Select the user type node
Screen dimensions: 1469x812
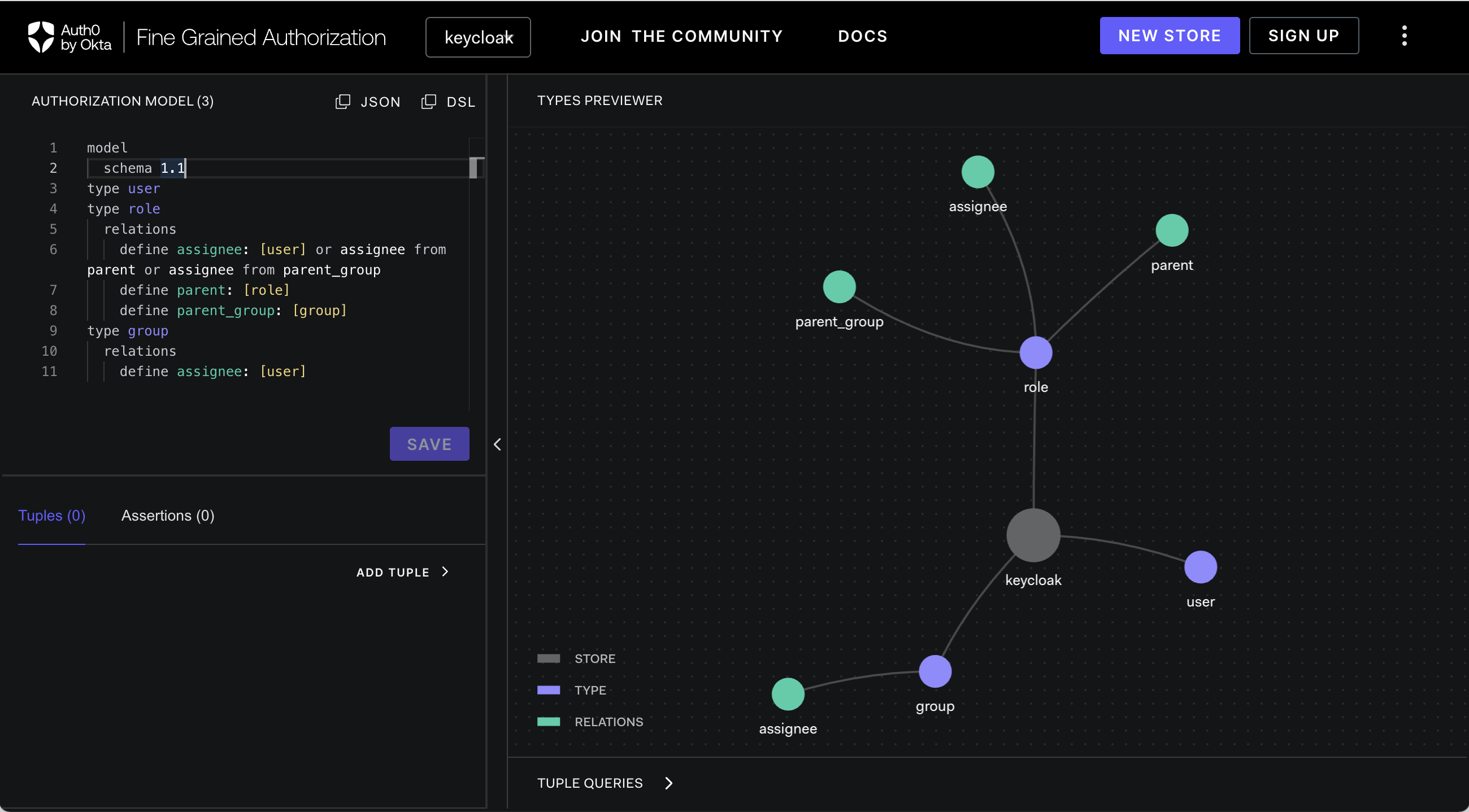1200,567
